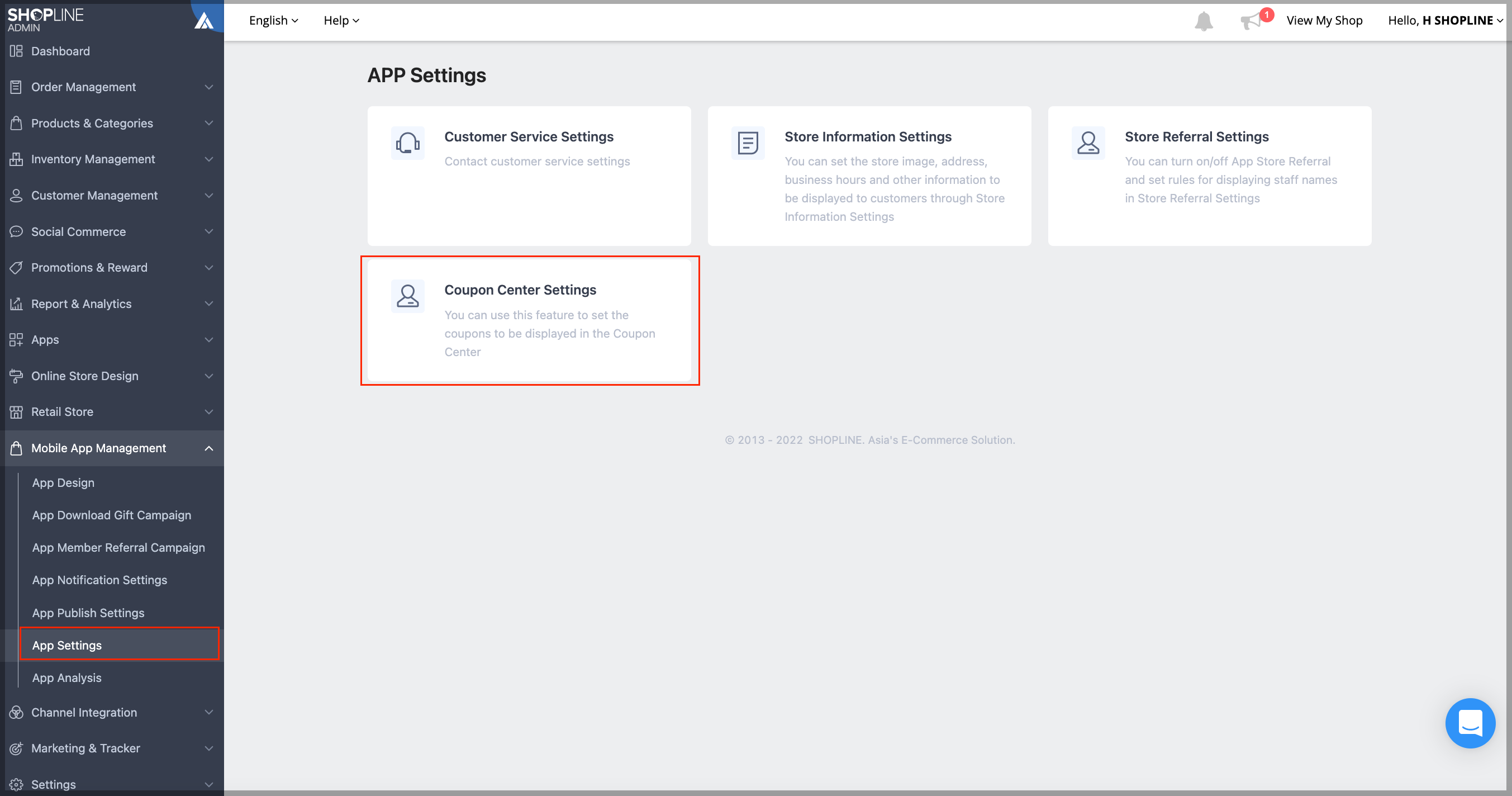Image resolution: width=1512 pixels, height=796 pixels.
Task: Open the live chat bubble widget
Action: click(x=1470, y=723)
